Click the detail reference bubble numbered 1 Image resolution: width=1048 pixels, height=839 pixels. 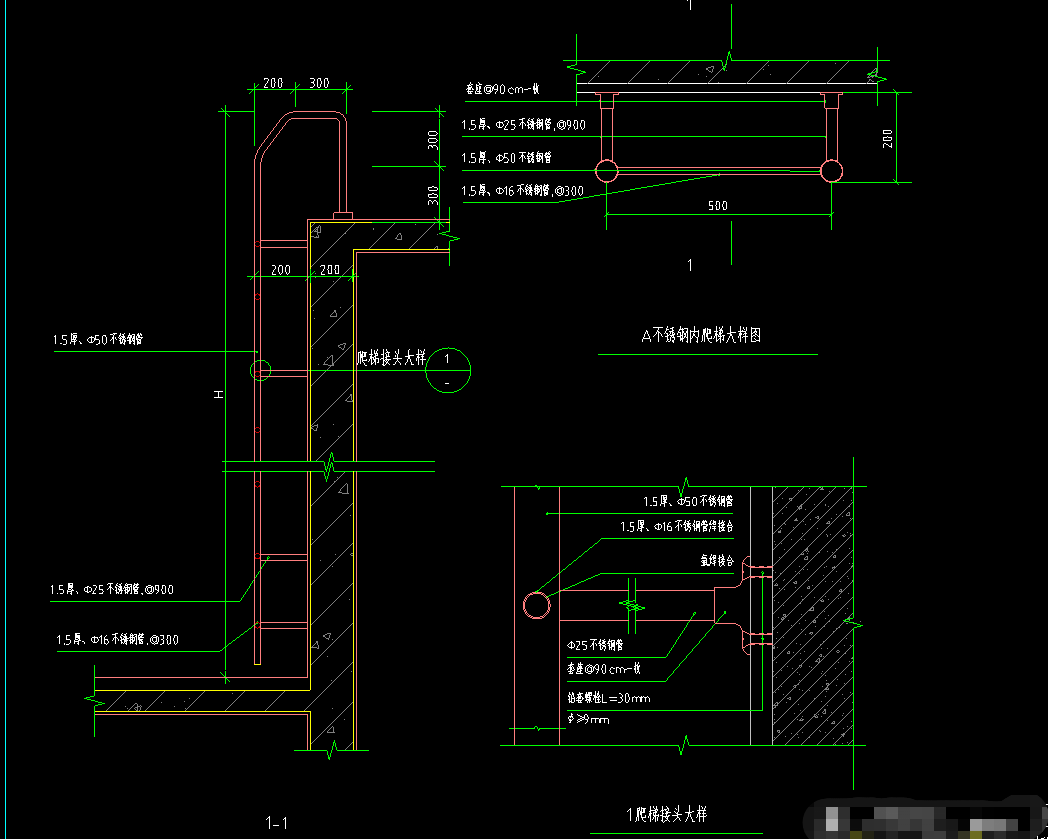[x=448, y=370]
